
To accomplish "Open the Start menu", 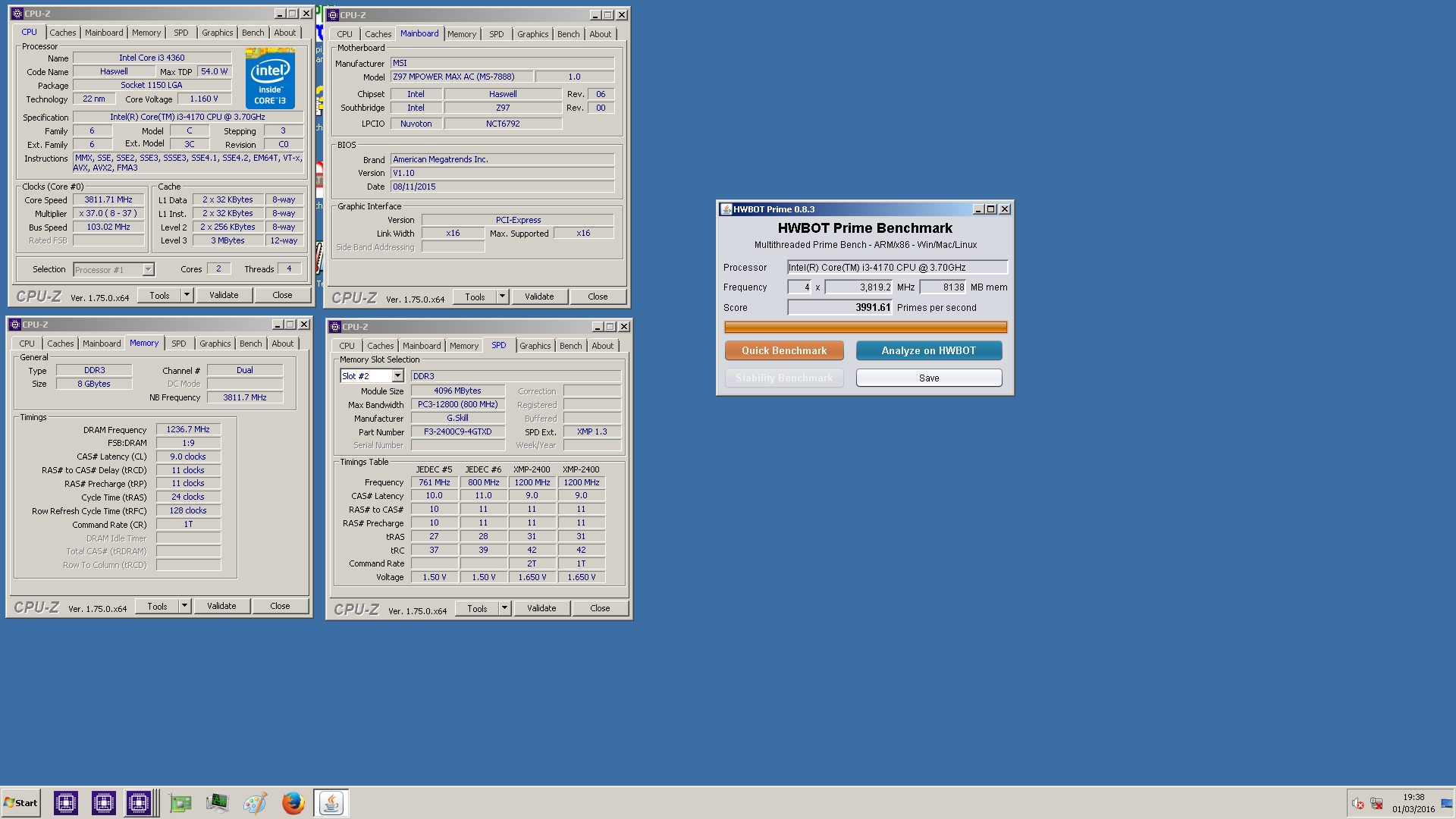I will (20, 803).
